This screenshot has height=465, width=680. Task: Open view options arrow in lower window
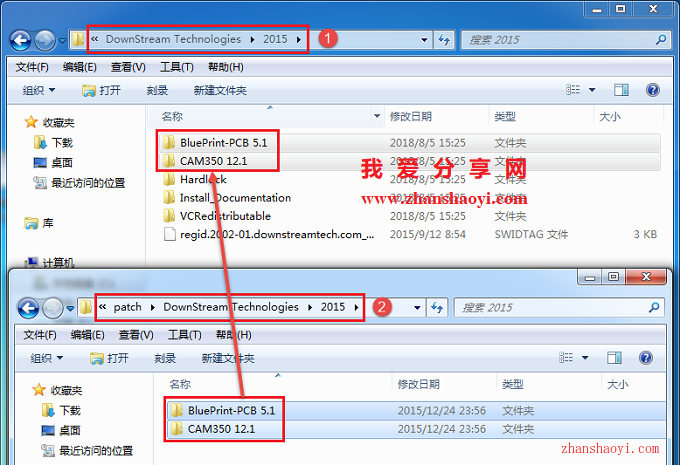tap(585, 357)
